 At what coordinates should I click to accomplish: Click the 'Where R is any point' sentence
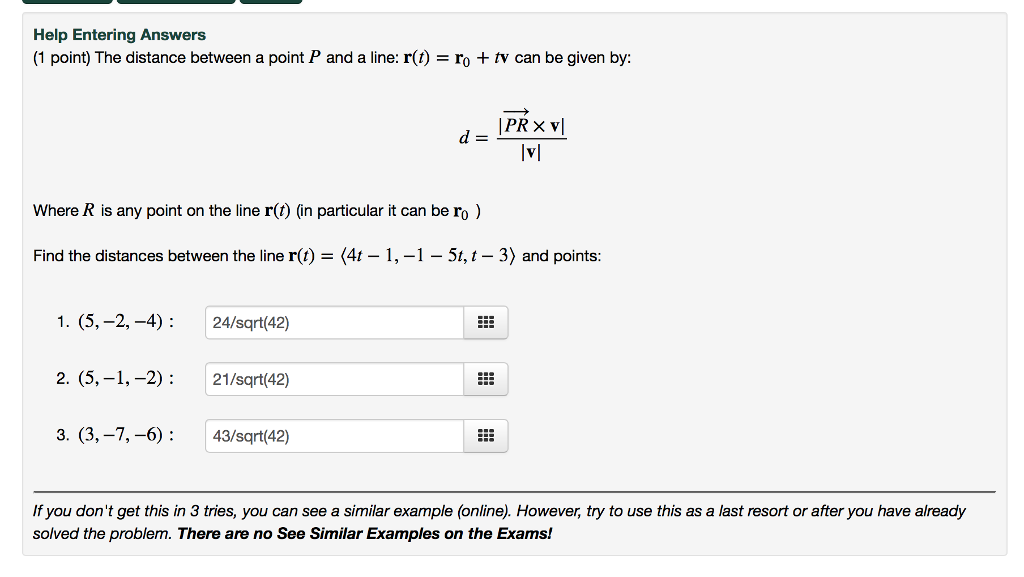pos(257,211)
